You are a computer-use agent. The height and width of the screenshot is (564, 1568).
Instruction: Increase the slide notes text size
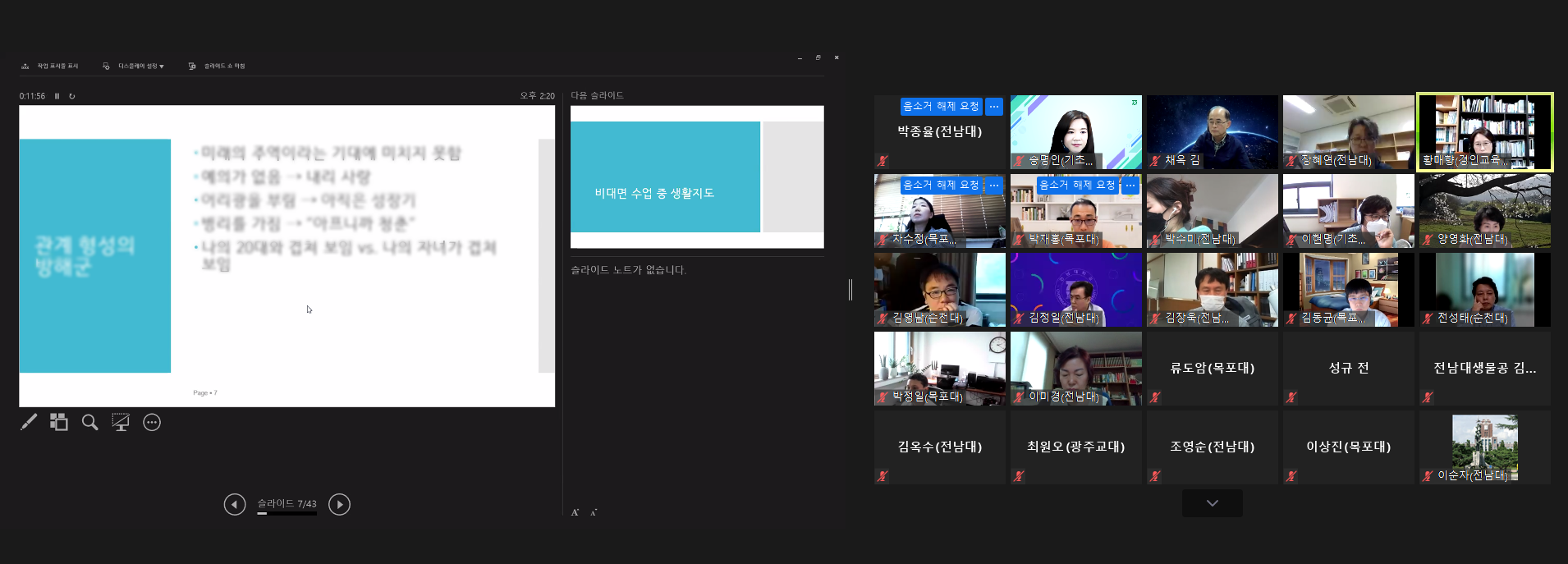(575, 512)
